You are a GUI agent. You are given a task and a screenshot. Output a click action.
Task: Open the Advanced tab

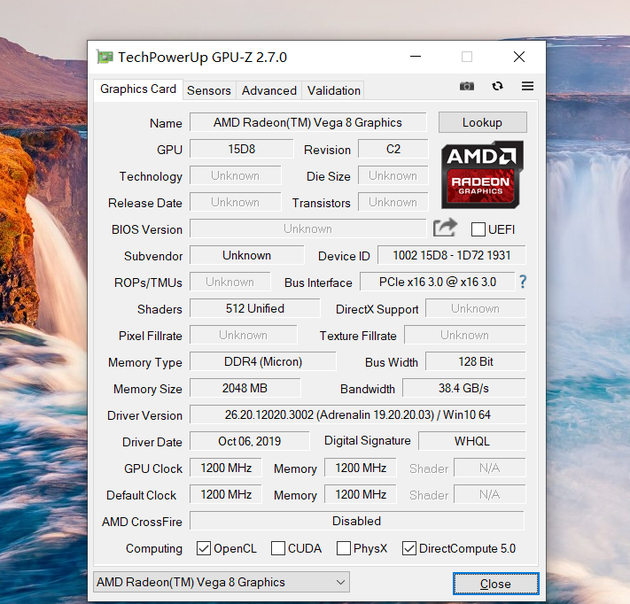pos(269,90)
